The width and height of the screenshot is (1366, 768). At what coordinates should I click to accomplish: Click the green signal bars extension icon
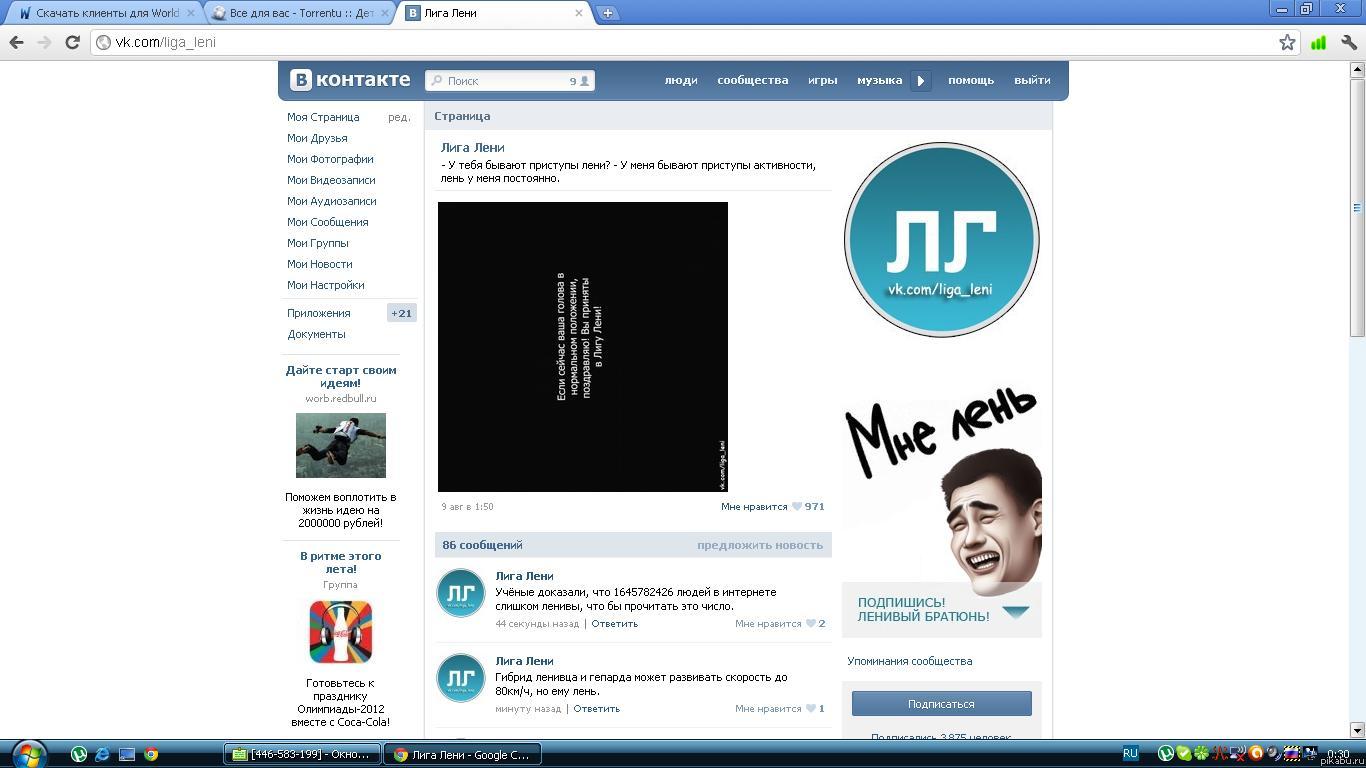(1318, 42)
